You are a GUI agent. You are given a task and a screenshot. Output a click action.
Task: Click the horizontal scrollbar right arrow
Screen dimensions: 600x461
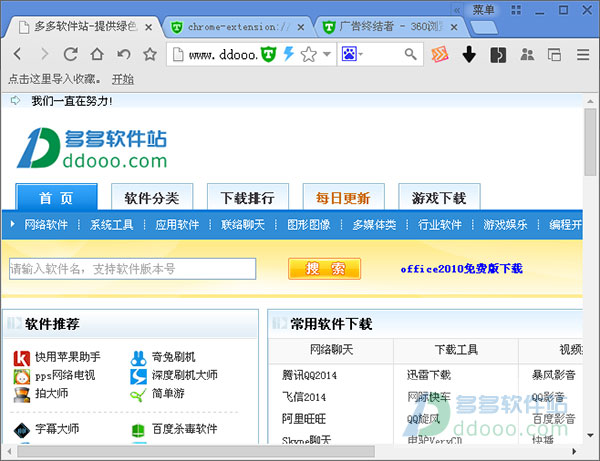tap(574, 451)
